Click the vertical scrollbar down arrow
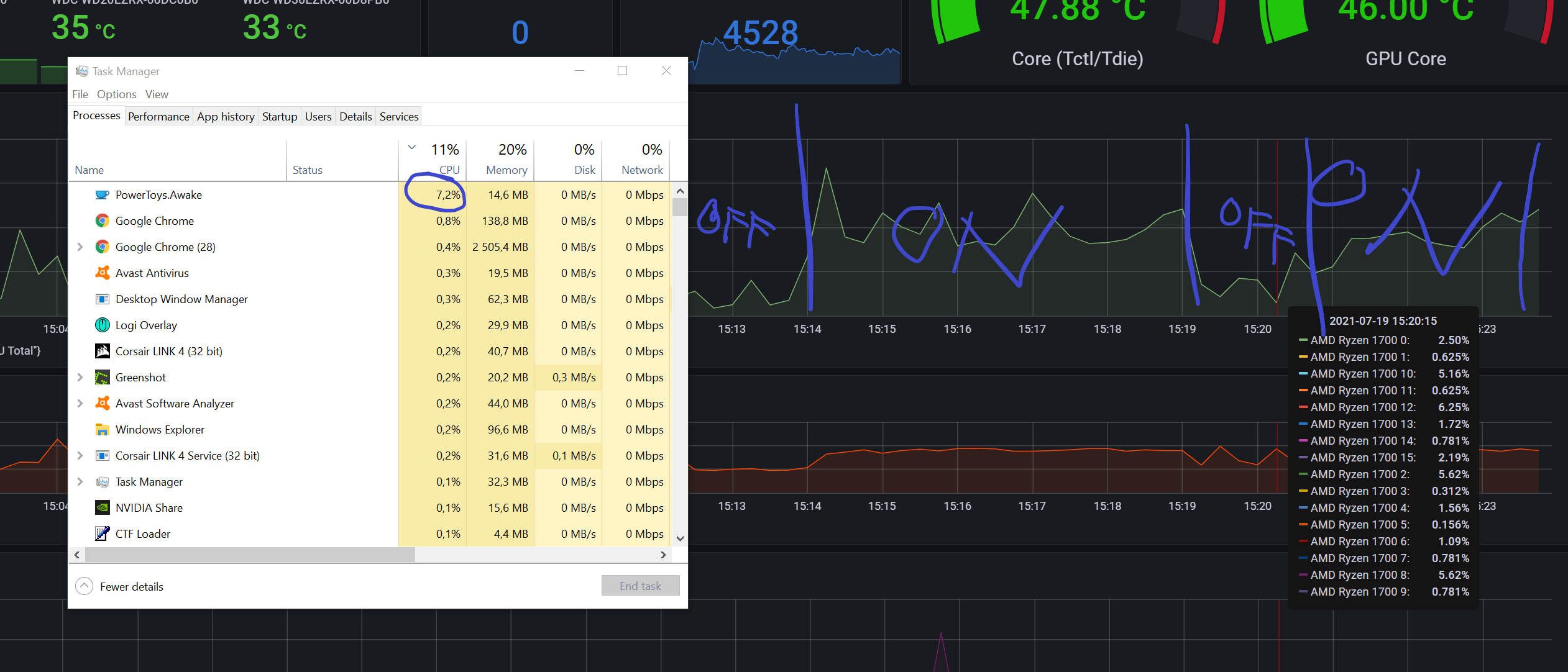 pos(680,538)
